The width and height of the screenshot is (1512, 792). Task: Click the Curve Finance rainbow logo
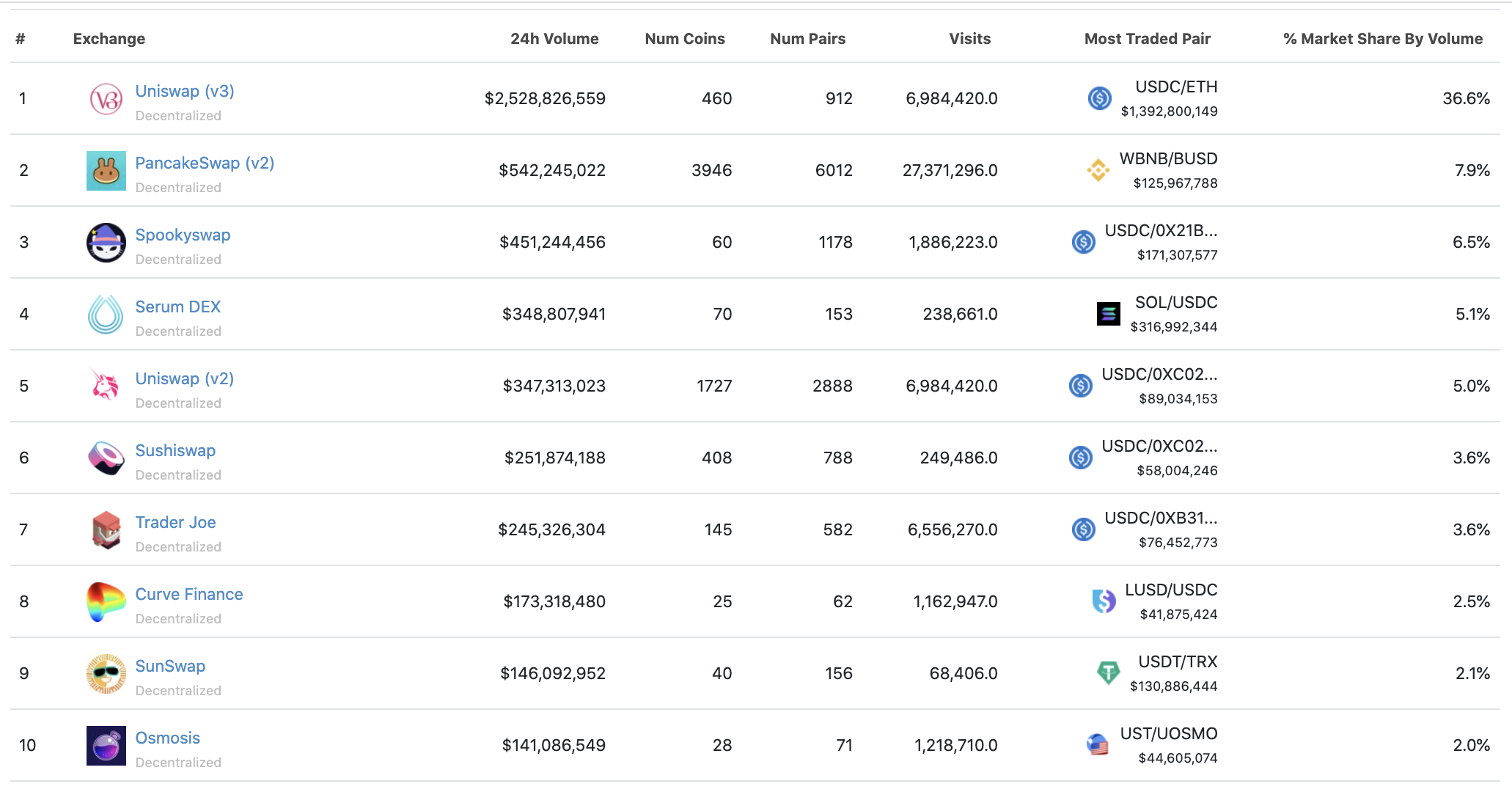coord(106,601)
